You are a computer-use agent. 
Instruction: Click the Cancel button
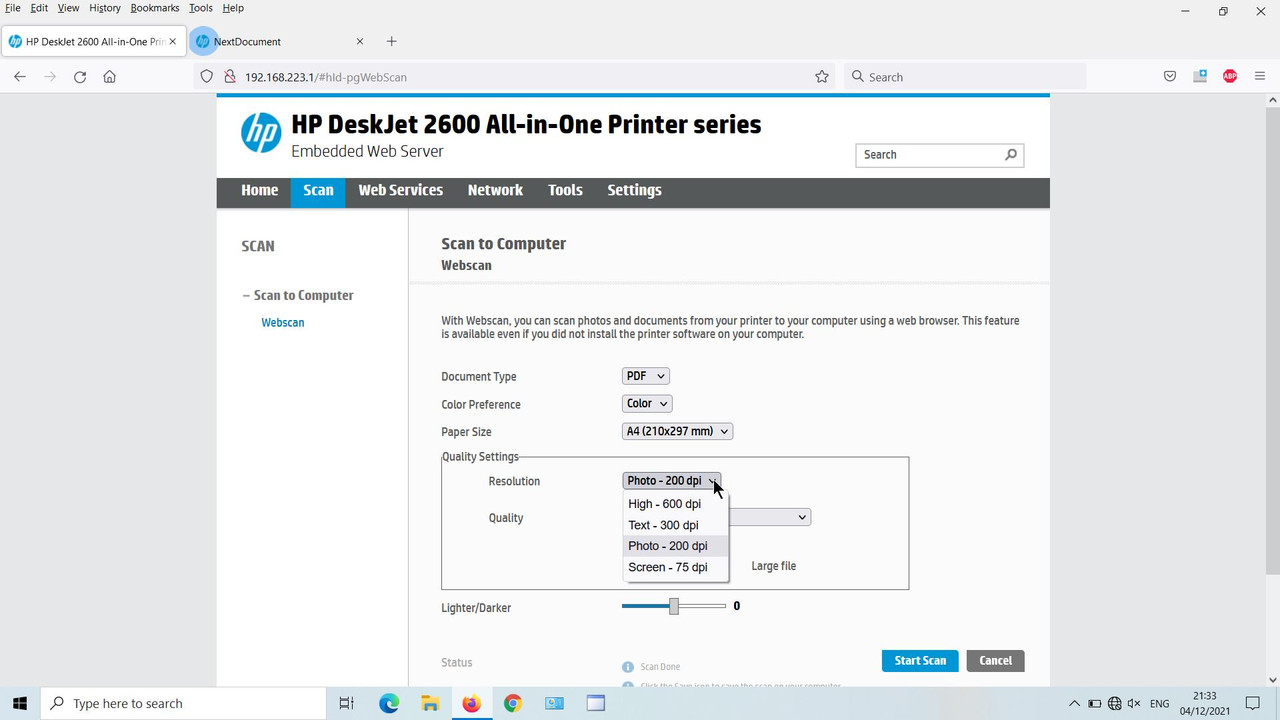996,661
